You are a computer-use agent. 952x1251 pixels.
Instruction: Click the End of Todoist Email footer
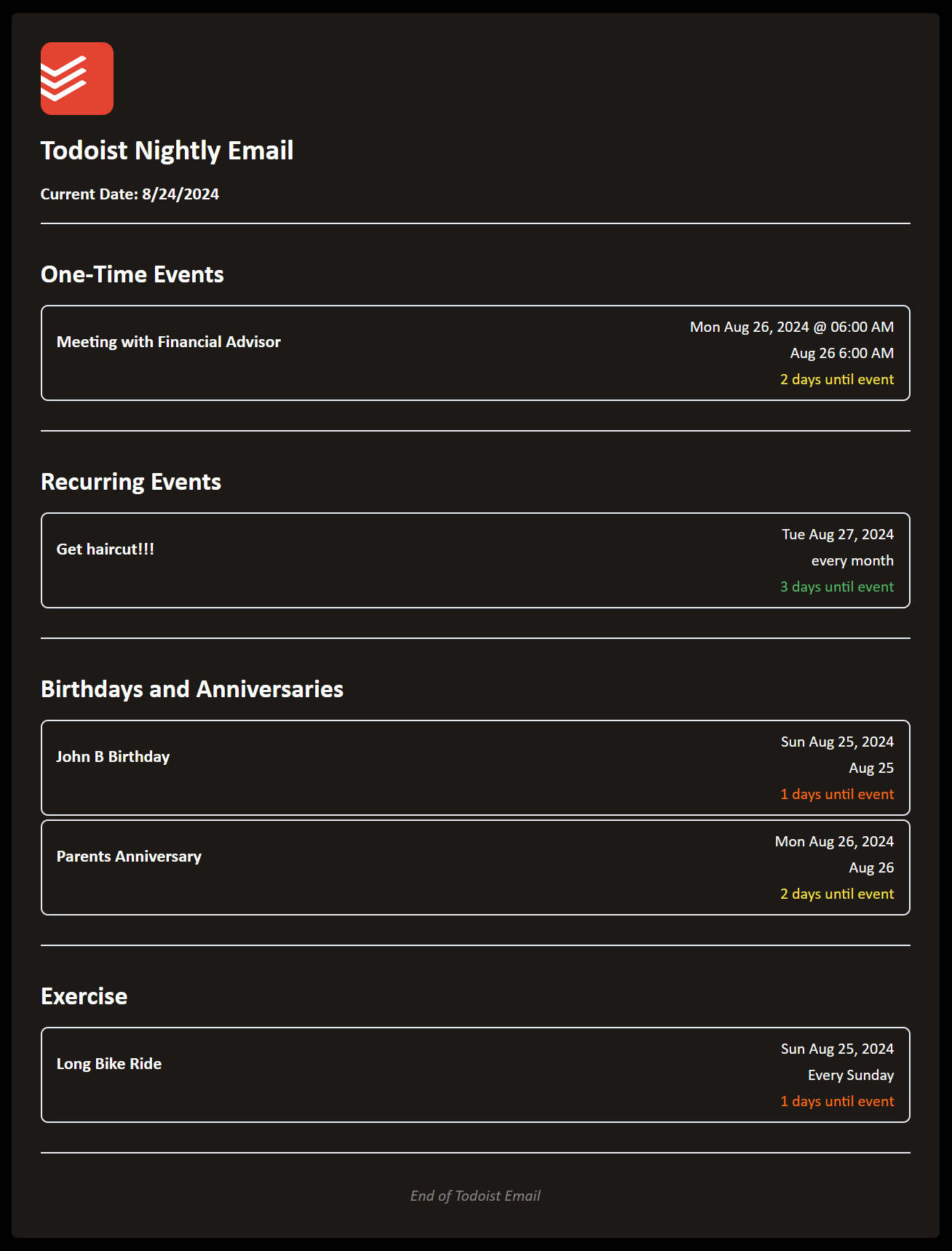[475, 1196]
